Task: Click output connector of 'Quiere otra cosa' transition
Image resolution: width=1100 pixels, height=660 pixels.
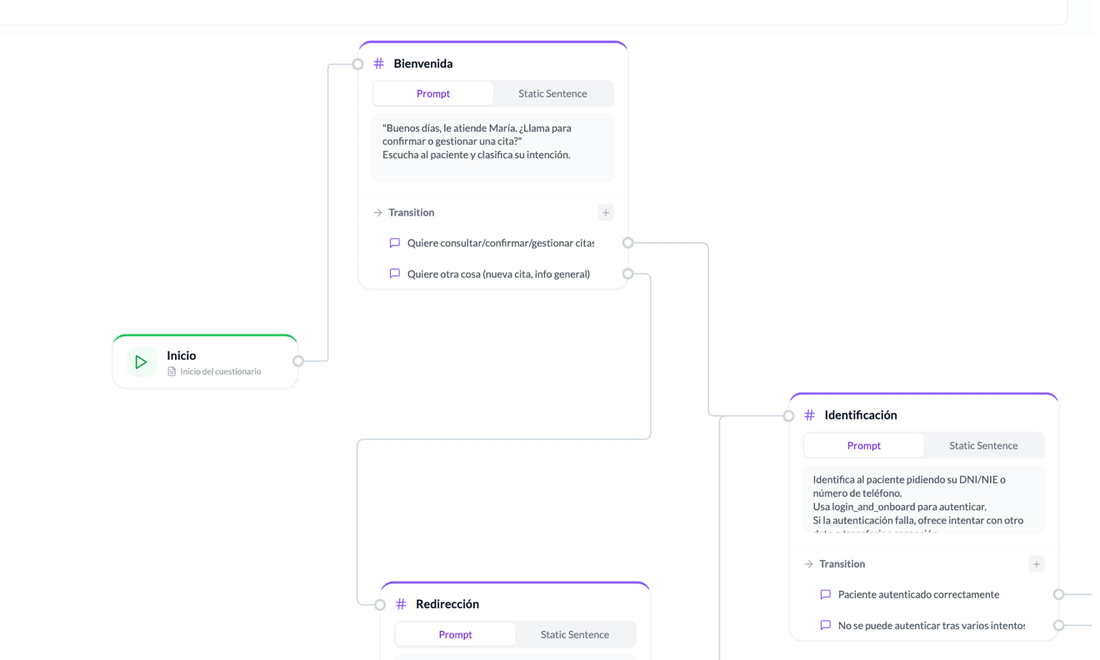Action: [628, 274]
